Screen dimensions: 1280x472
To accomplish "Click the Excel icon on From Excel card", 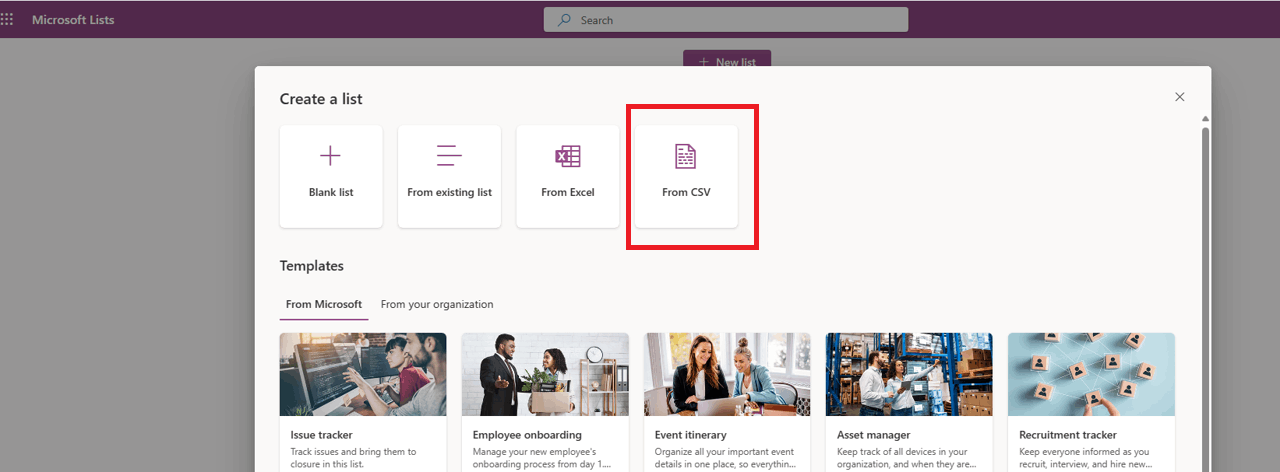I will point(567,156).
